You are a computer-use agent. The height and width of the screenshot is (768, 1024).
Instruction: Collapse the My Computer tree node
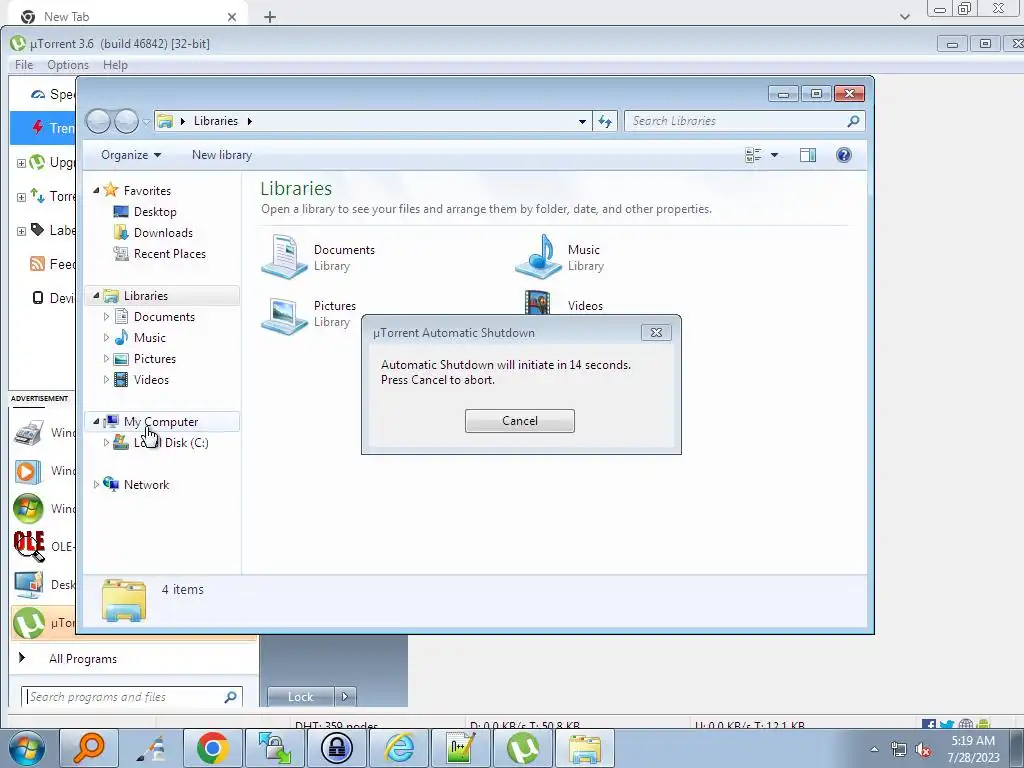(96, 422)
